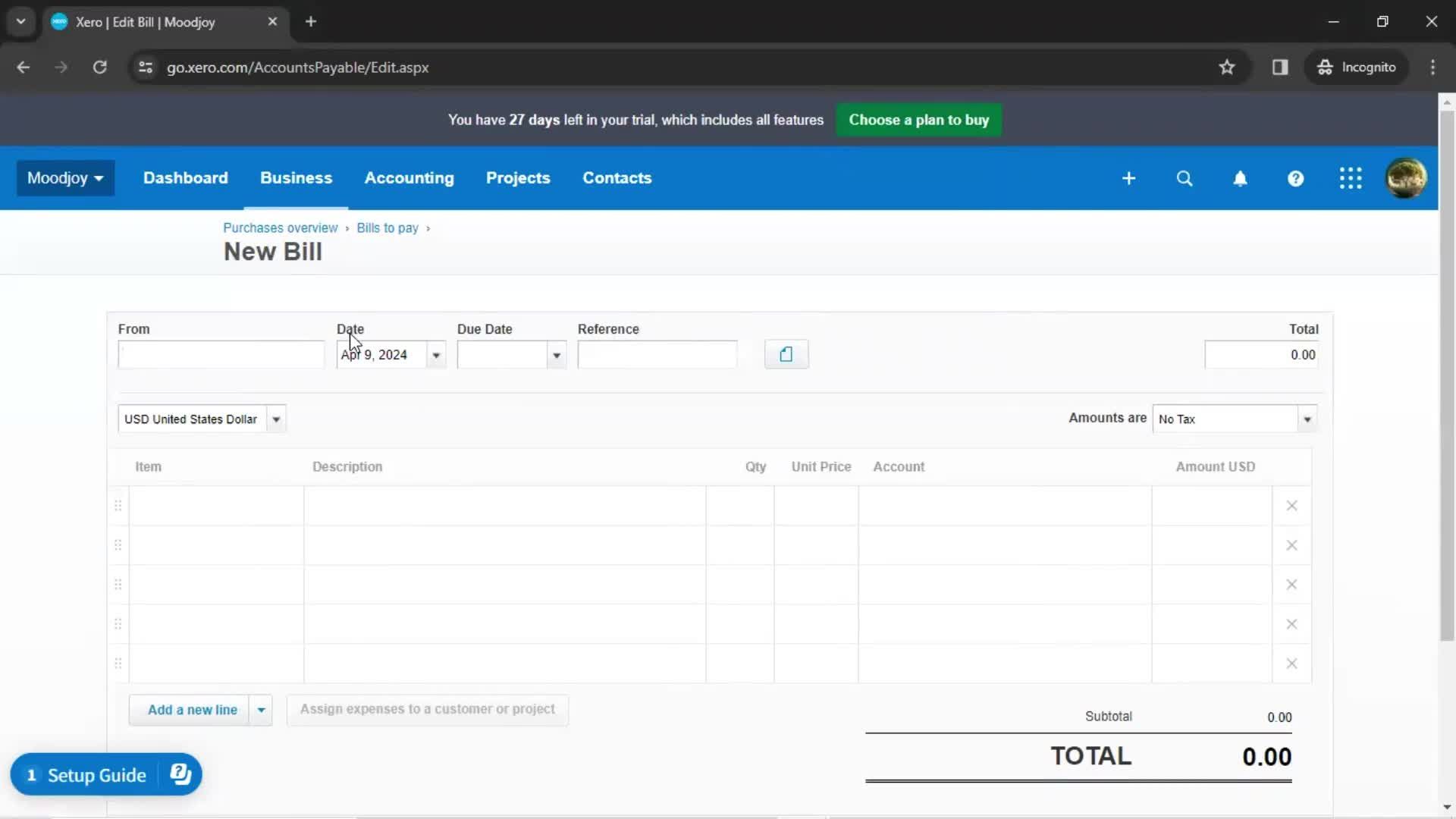Grab the drag handle of the first line

118,506
